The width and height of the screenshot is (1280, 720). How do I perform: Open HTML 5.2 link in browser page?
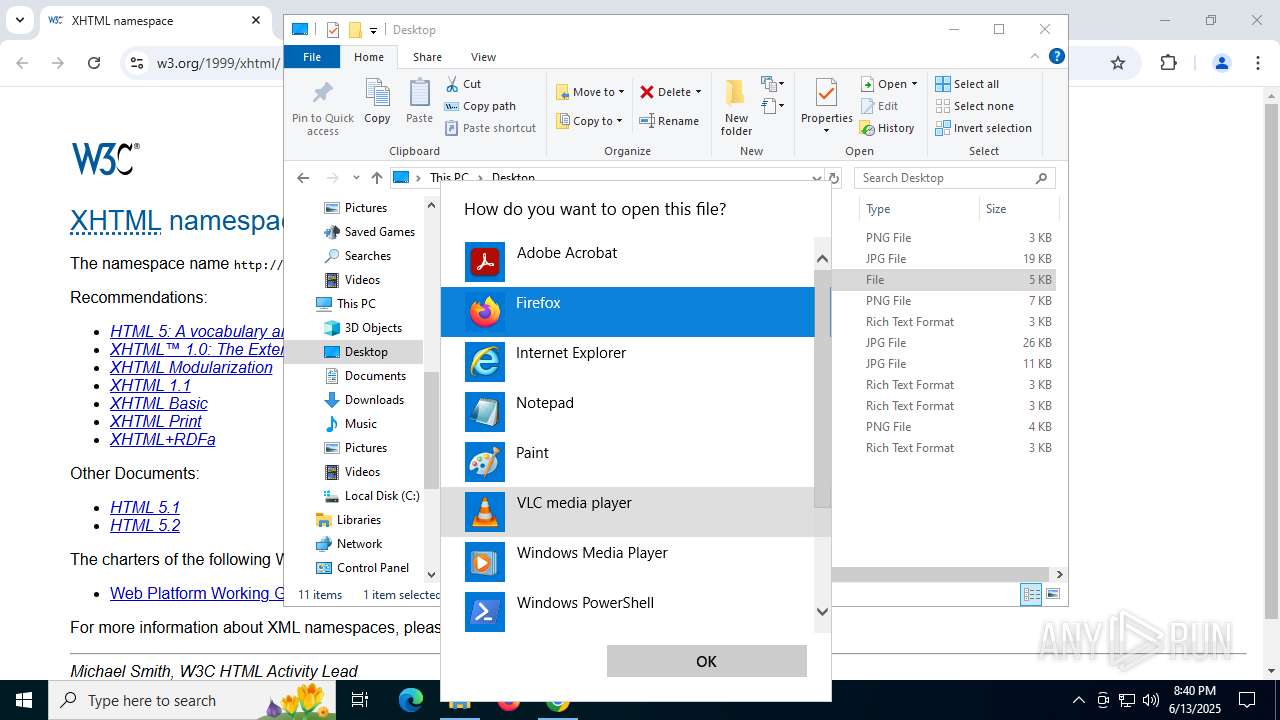tap(145, 525)
